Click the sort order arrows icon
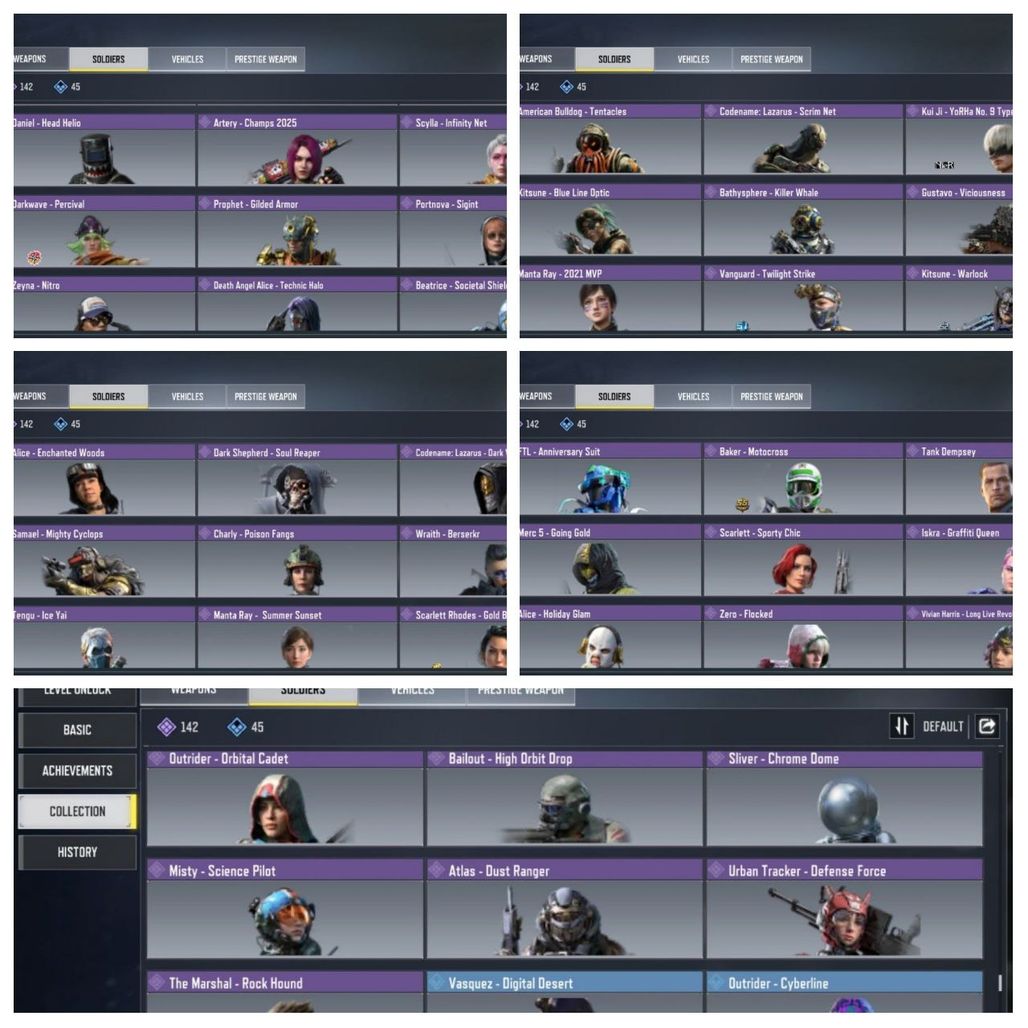Viewport: 1028px width, 1028px height. click(x=901, y=726)
